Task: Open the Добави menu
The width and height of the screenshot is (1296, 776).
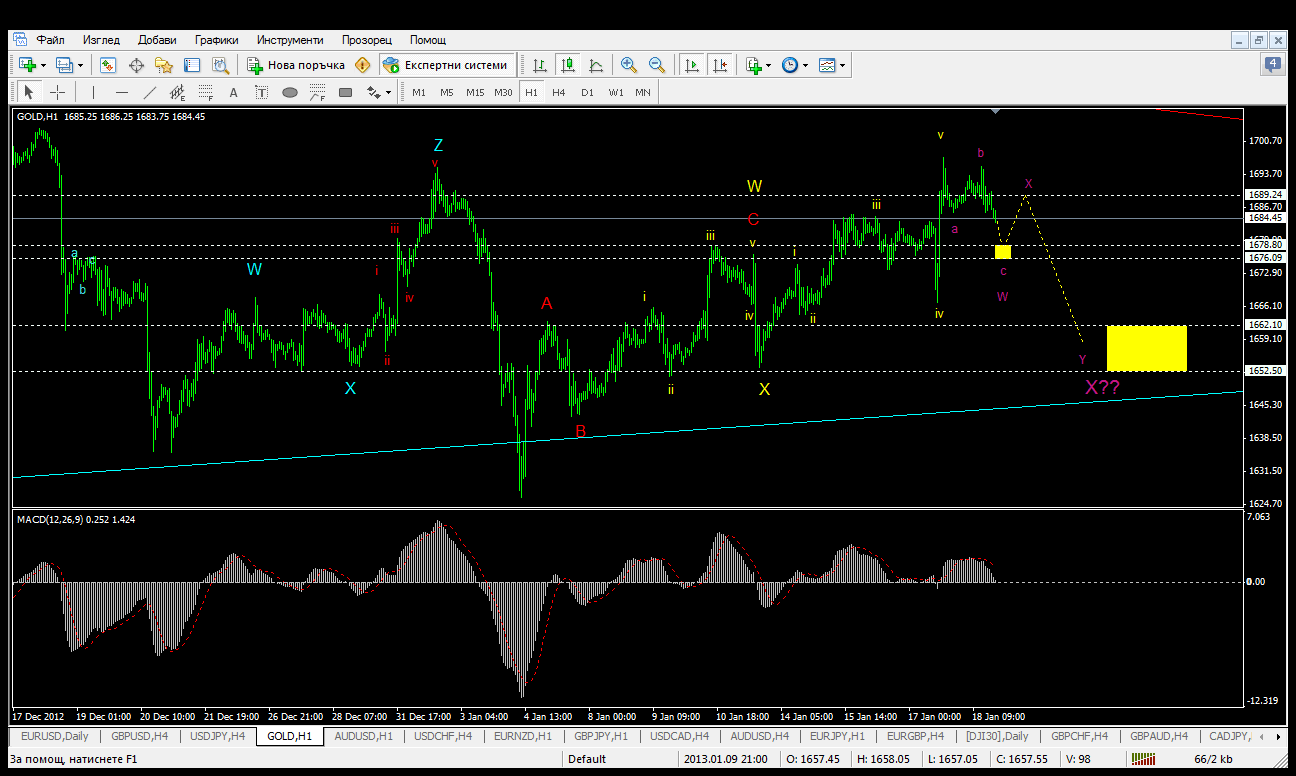Action: click(x=157, y=40)
